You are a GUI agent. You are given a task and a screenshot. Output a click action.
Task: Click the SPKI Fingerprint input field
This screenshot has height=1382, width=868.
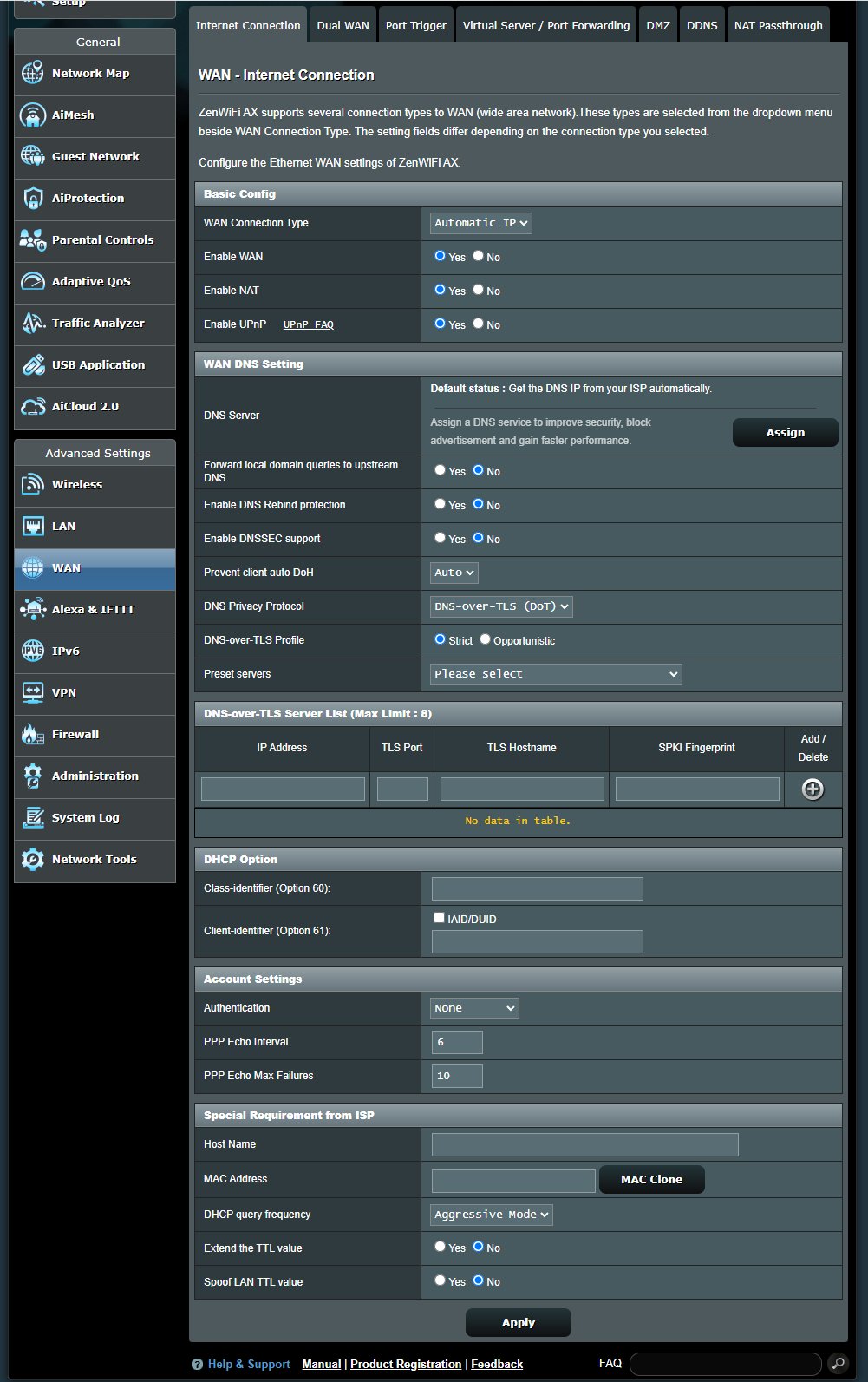click(697, 789)
